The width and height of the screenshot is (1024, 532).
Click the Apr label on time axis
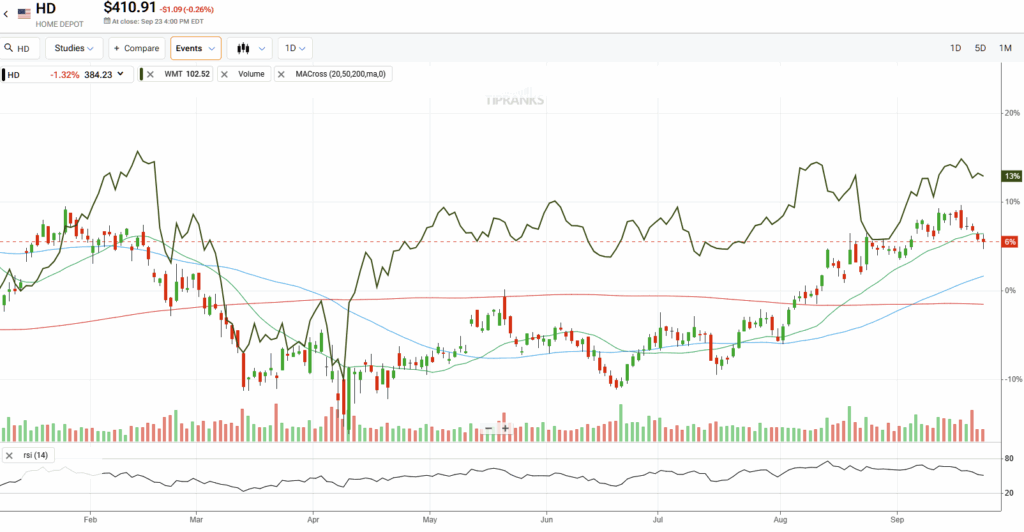click(313, 520)
